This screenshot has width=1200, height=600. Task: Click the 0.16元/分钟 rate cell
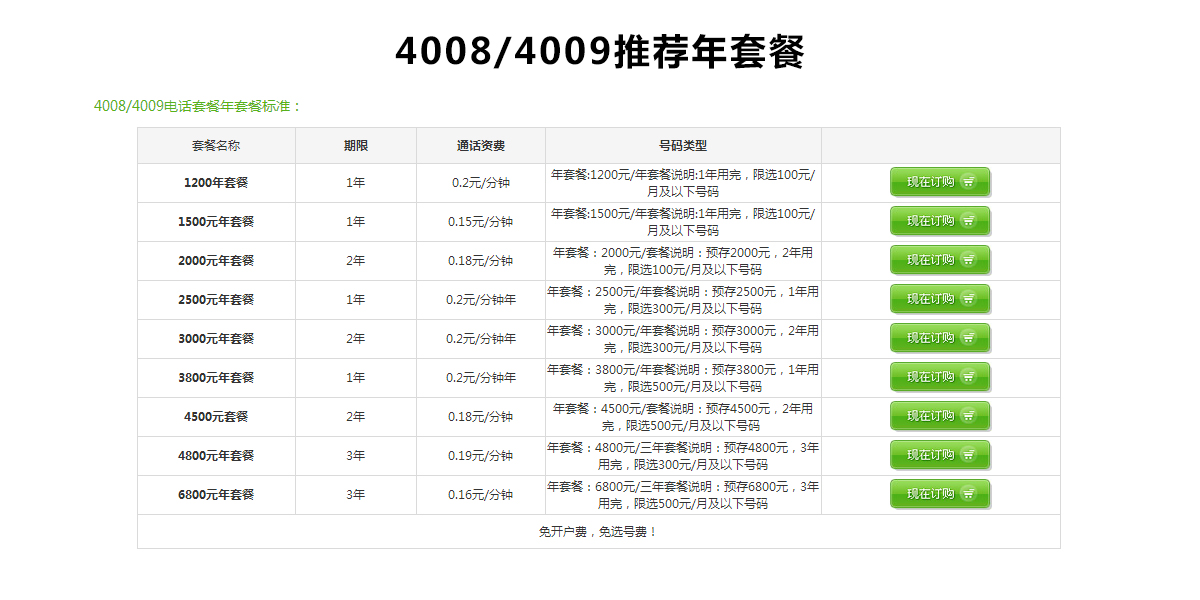point(481,495)
